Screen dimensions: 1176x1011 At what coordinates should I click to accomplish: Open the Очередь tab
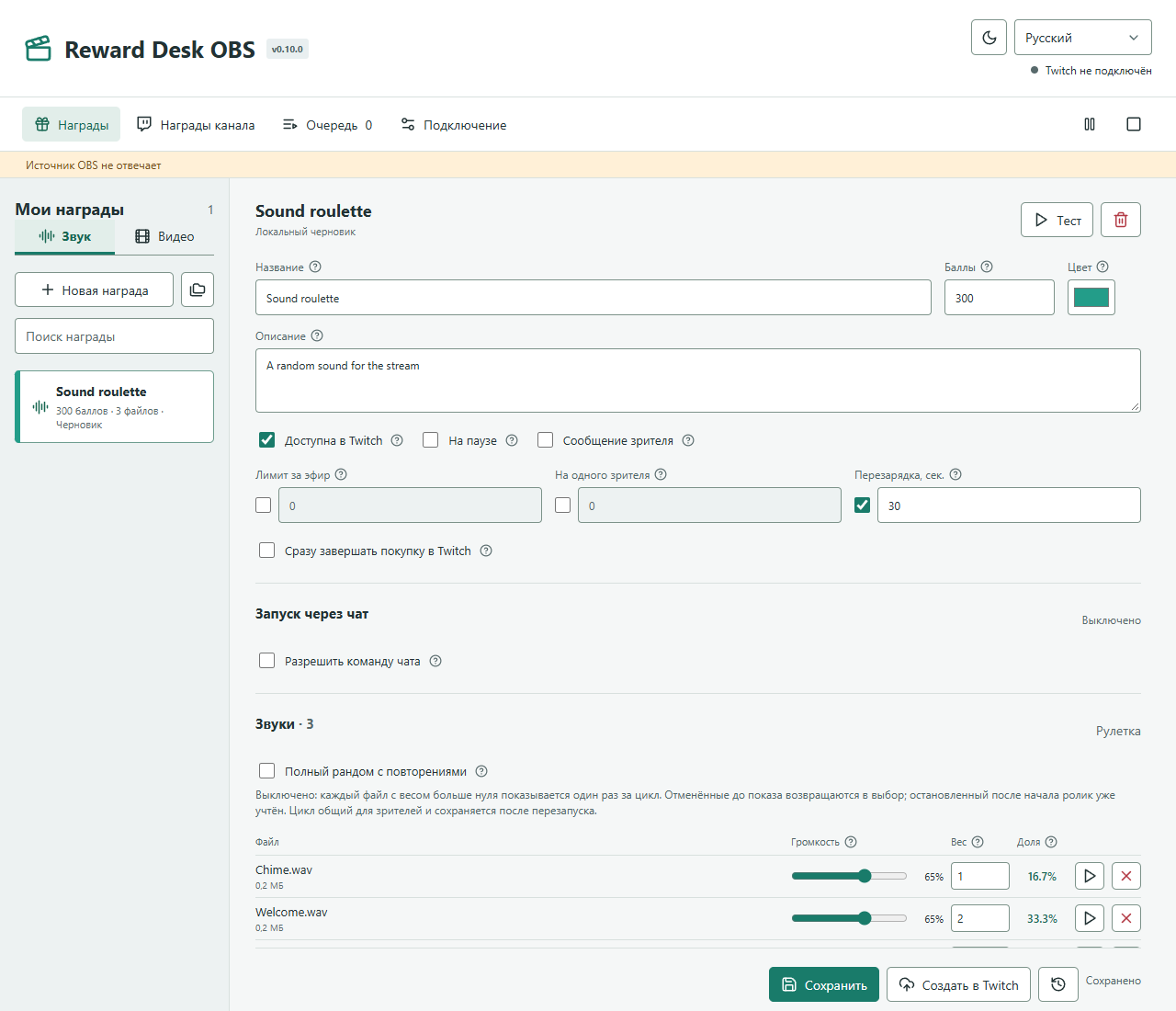tap(327, 124)
